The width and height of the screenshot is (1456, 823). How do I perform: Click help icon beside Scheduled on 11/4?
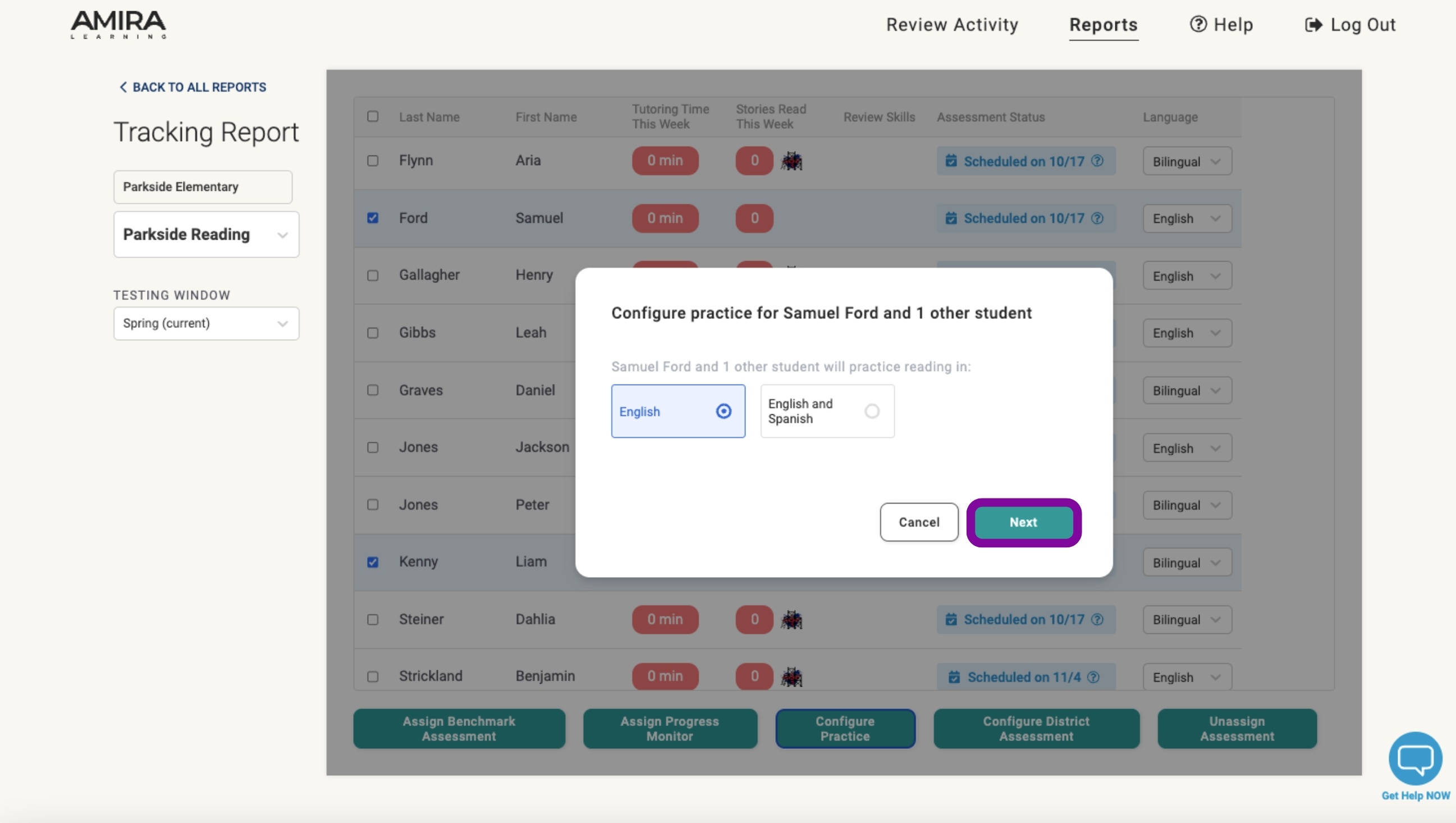point(1094,677)
